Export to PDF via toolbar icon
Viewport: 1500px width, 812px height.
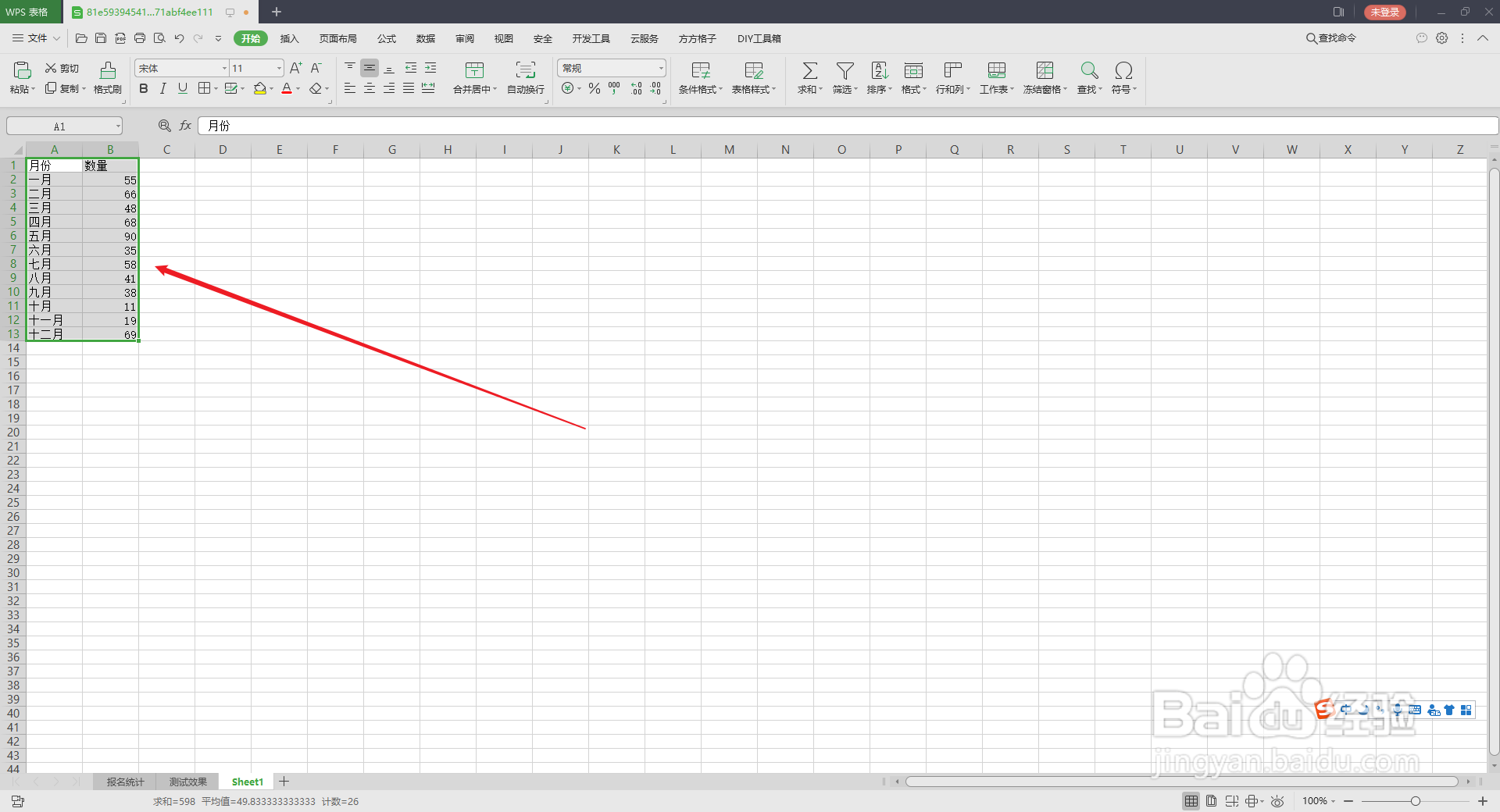pos(120,38)
